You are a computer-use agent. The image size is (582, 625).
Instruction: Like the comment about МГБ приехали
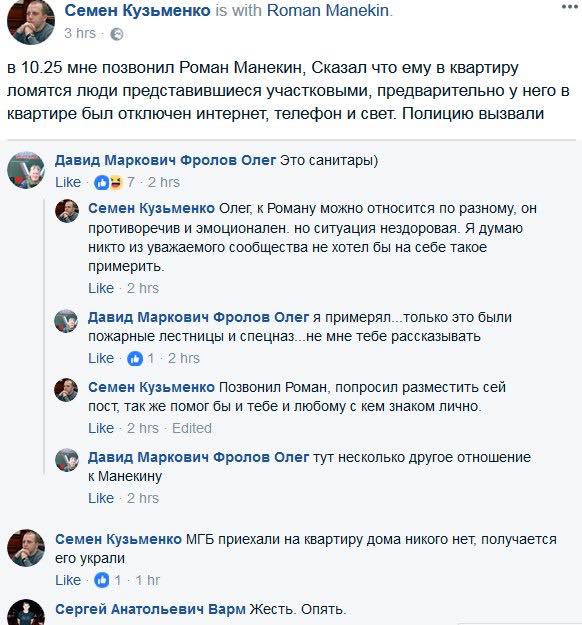[68, 580]
